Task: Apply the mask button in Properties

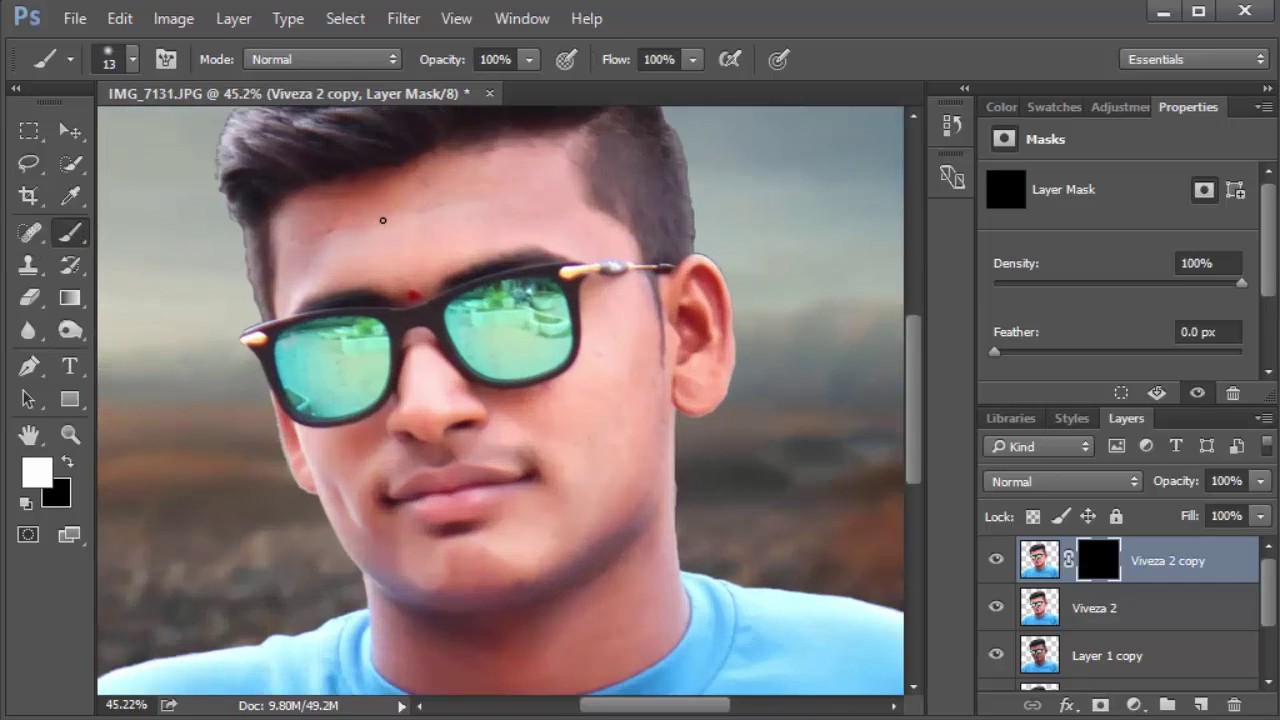Action: pos(1157,393)
